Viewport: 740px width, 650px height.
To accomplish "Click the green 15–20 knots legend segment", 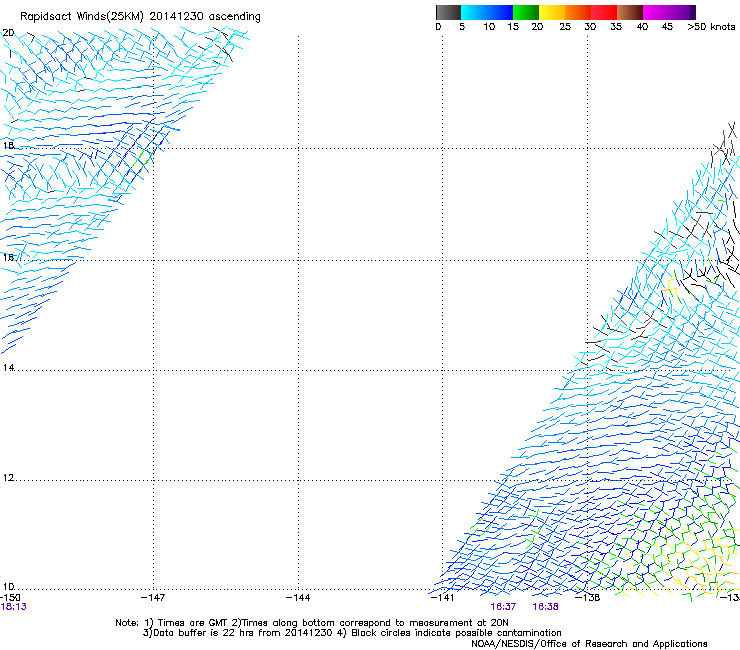I will pyautogui.click(x=526, y=12).
